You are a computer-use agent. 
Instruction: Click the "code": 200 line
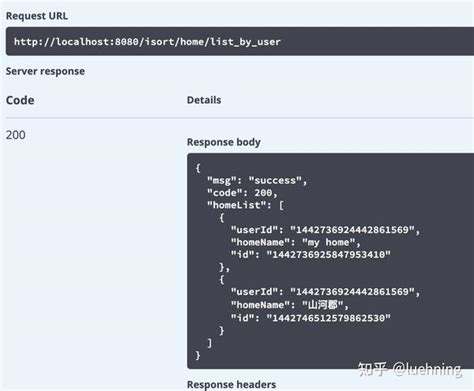coord(242,193)
